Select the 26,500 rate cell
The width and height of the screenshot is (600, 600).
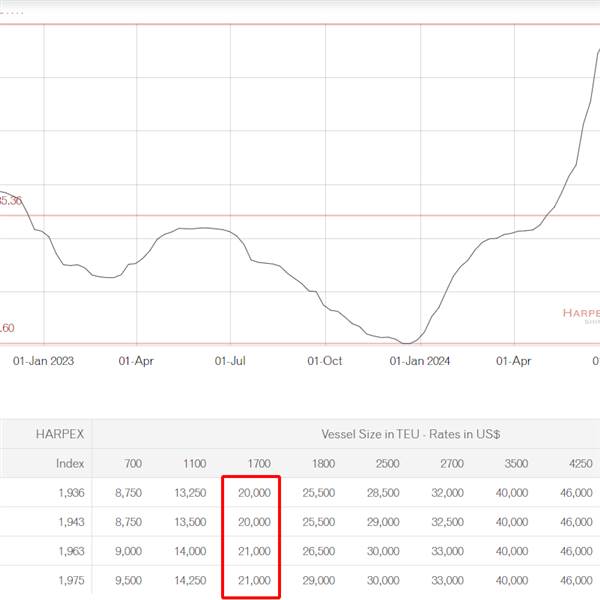coord(318,551)
